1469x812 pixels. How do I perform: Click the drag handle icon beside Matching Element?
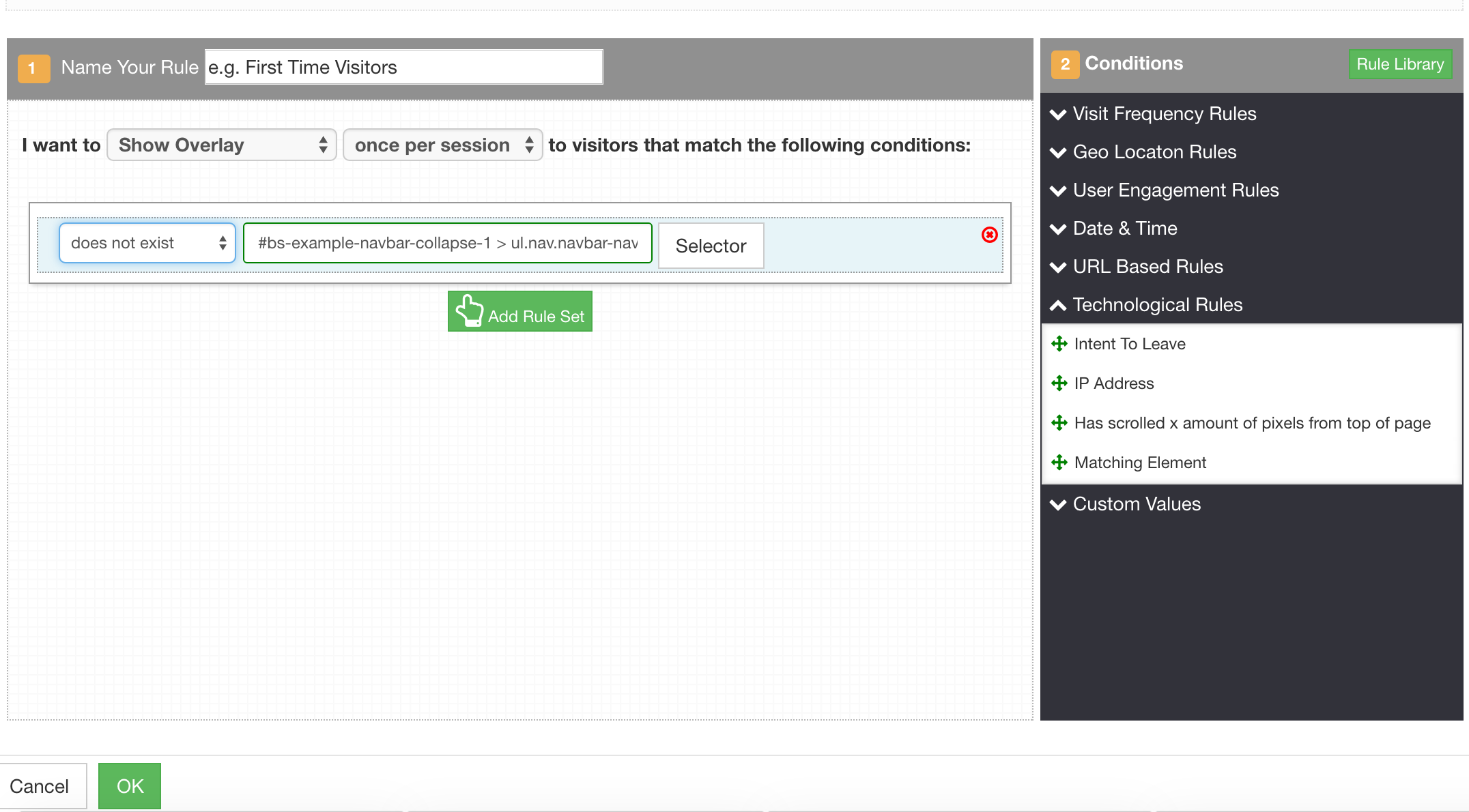pyautogui.click(x=1060, y=462)
